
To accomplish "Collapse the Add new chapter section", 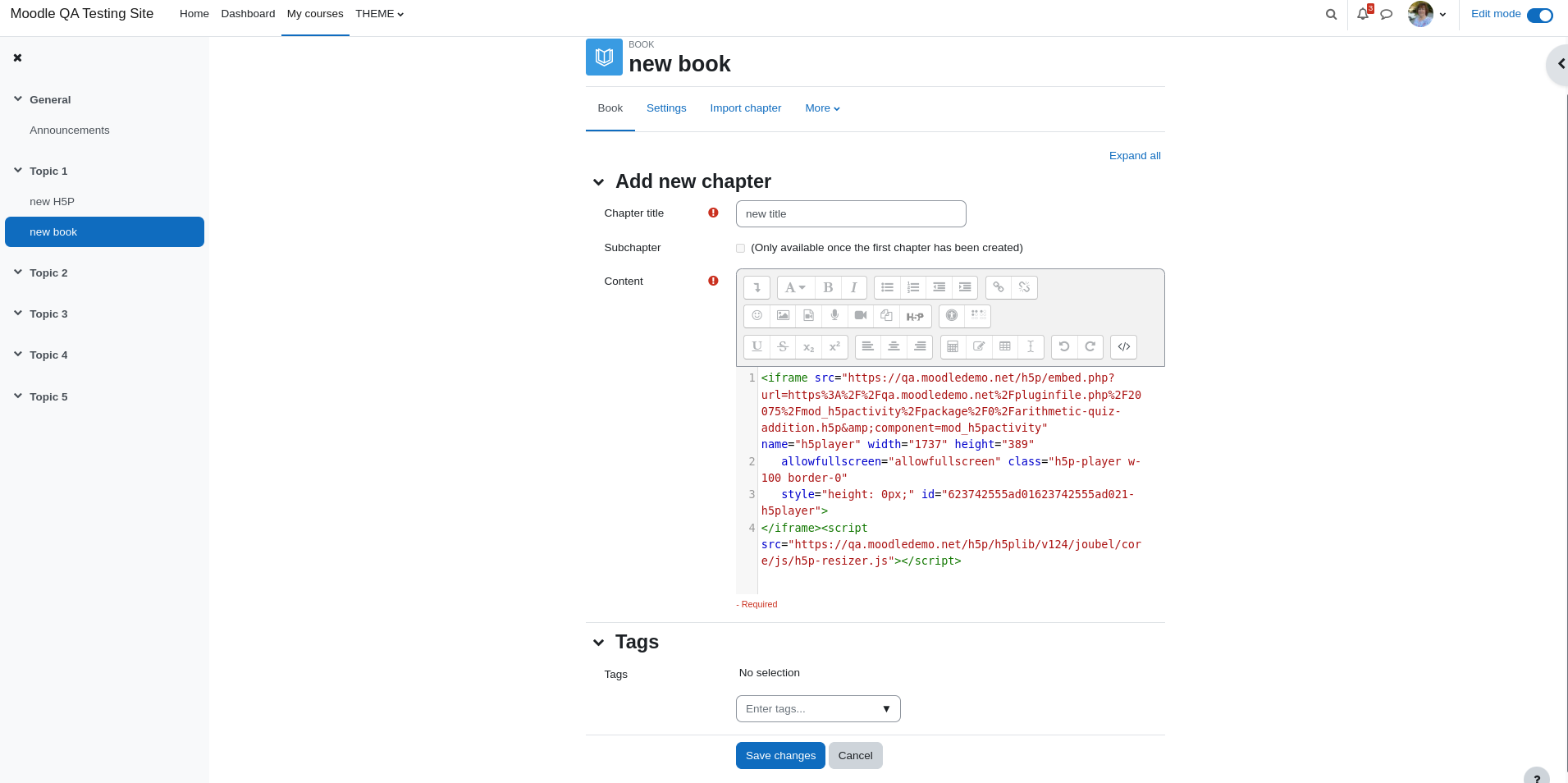I will click(x=598, y=182).
